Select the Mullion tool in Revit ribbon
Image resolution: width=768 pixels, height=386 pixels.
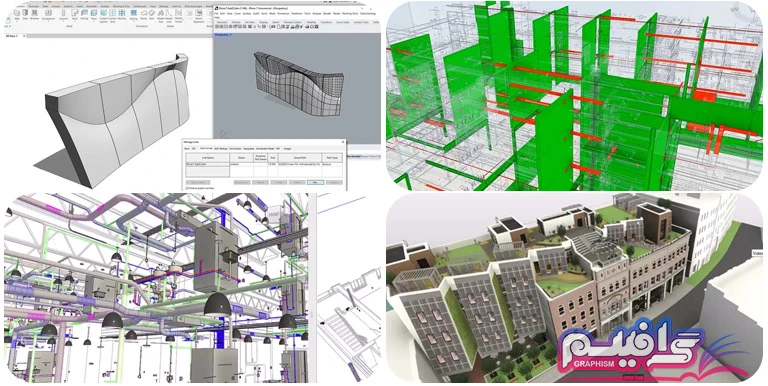click(x=122, y=15)
